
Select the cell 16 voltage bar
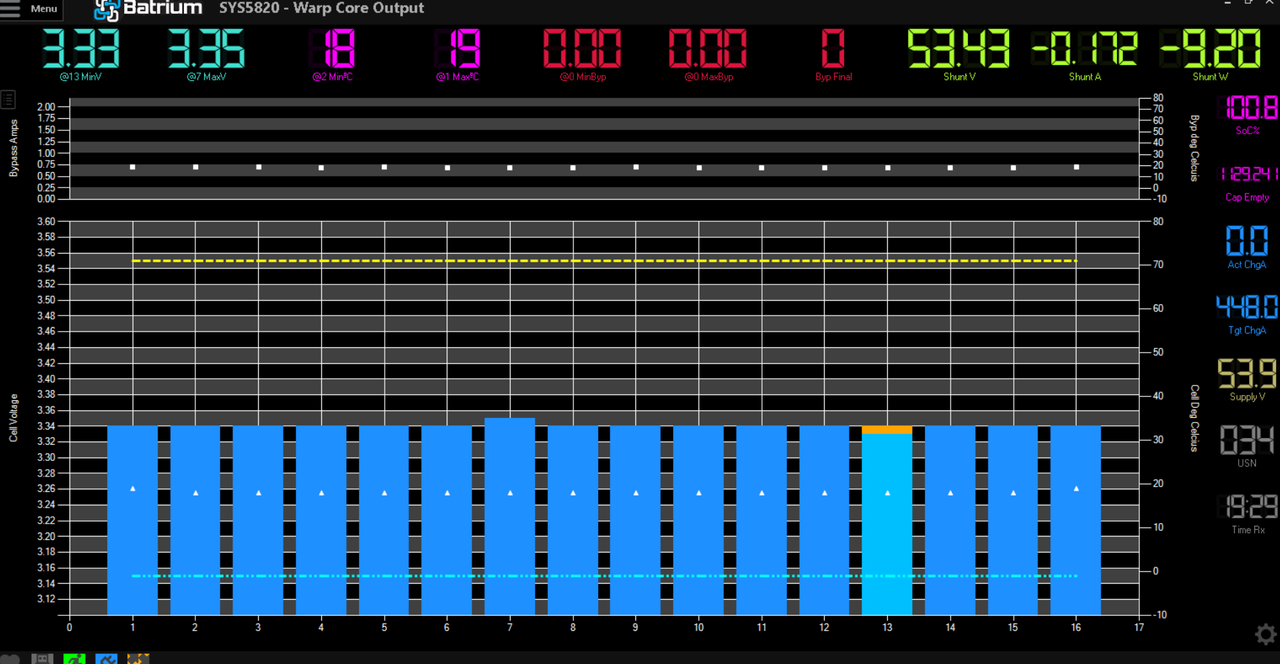click(x=1076, y=520)
